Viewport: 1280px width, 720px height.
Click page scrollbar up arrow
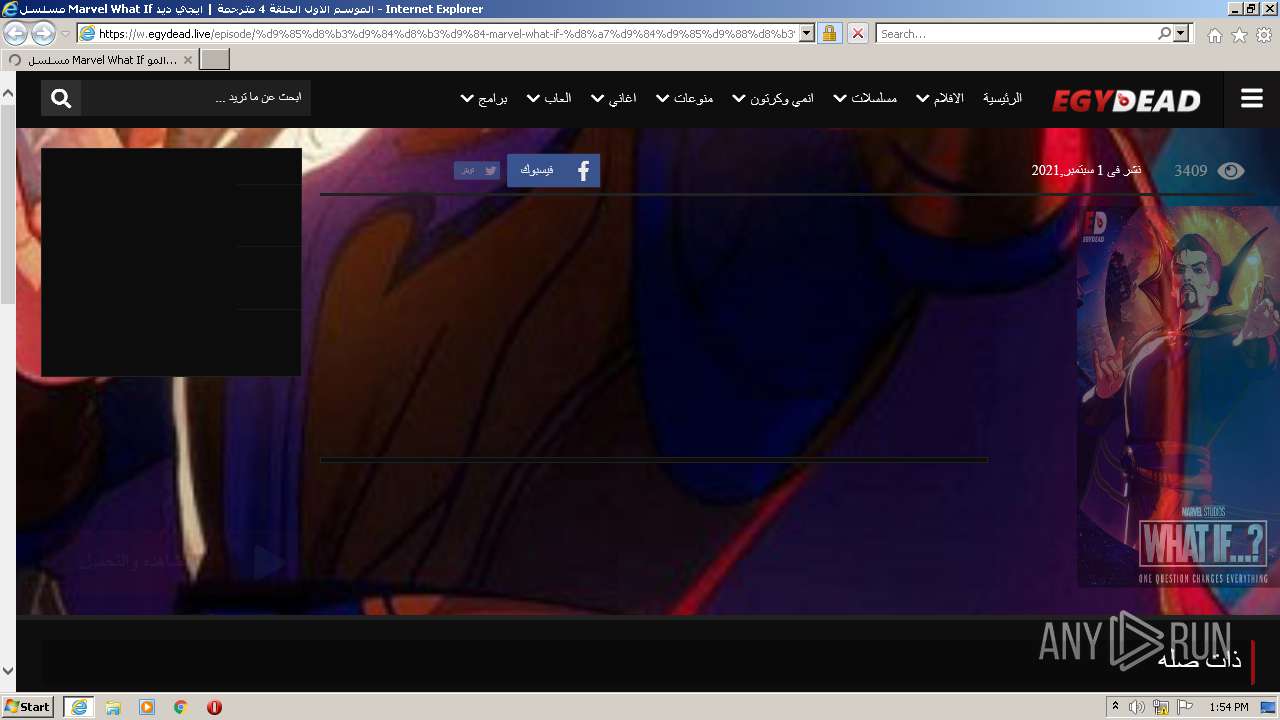(8, 93)
